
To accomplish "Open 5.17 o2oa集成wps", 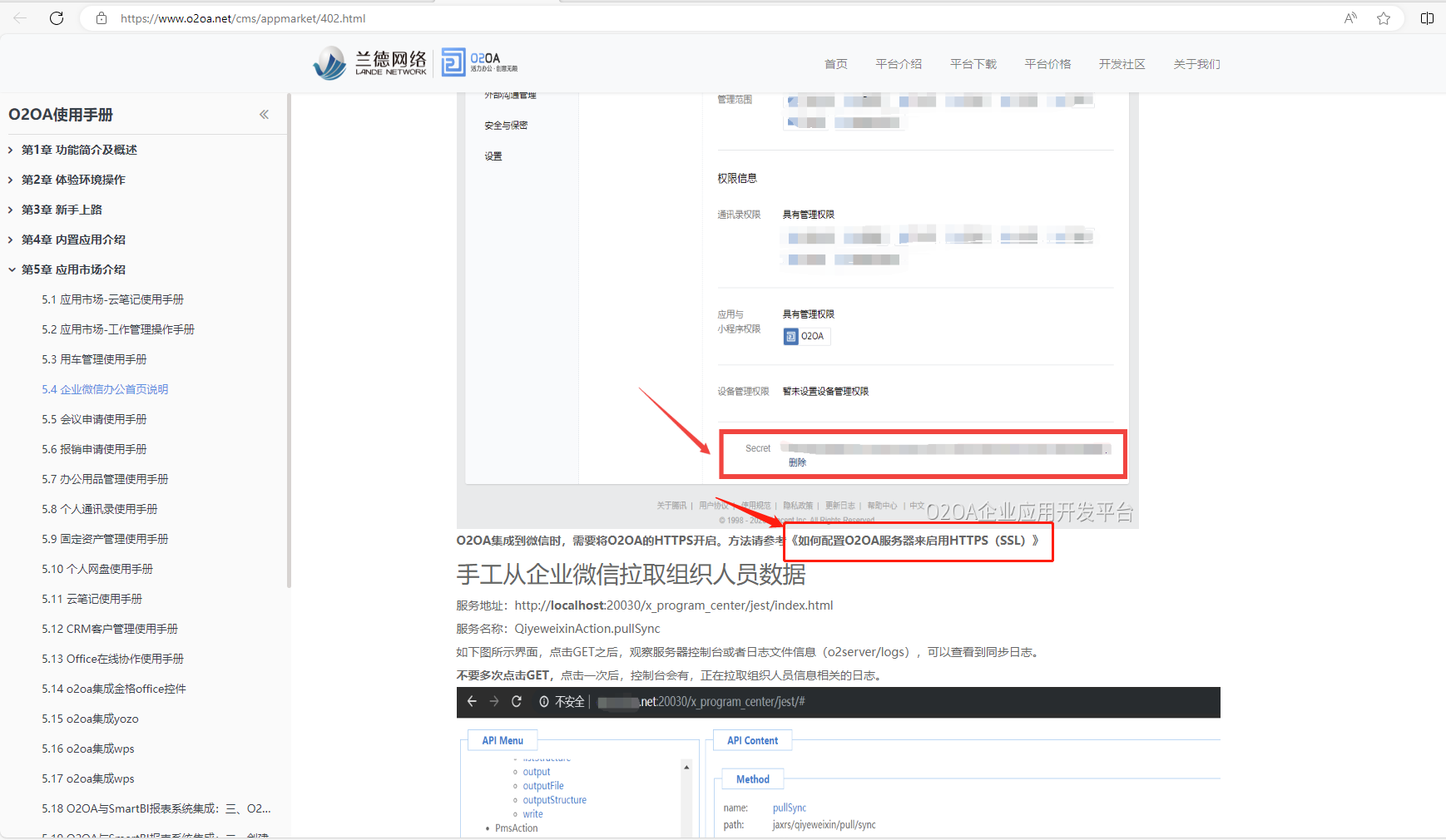I will click(88, 778).
